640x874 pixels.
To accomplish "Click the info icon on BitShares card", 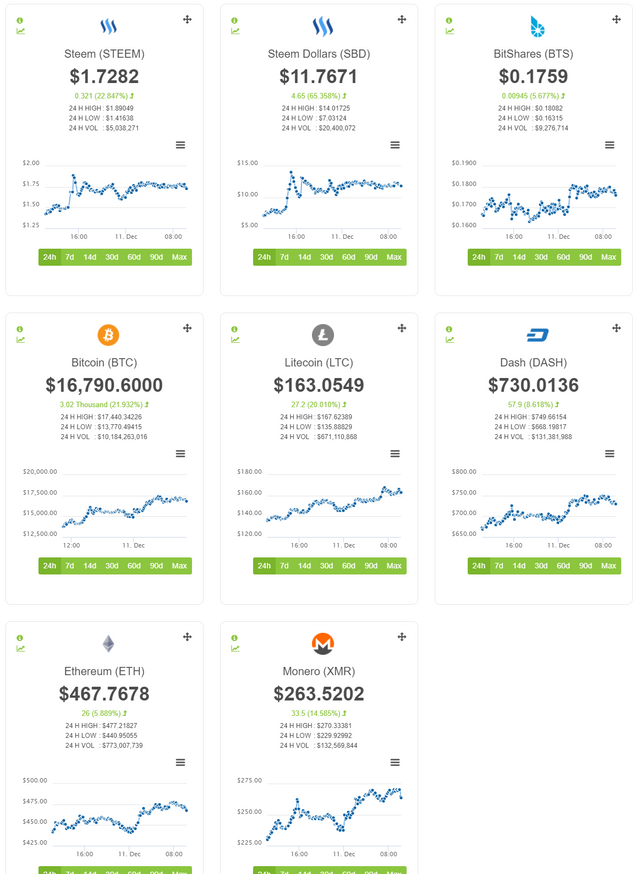I will click(449, 20).
